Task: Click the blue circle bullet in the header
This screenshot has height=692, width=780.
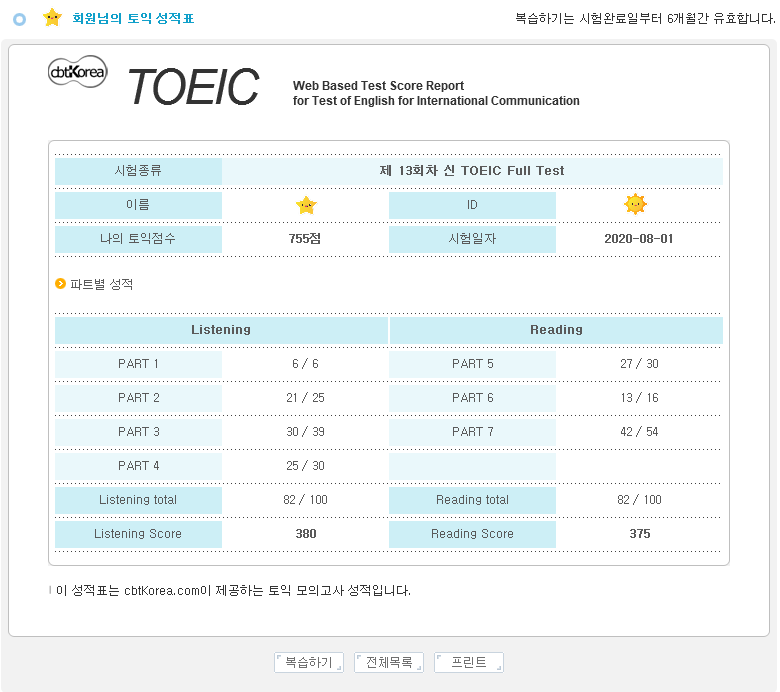Action: point(19,19)
